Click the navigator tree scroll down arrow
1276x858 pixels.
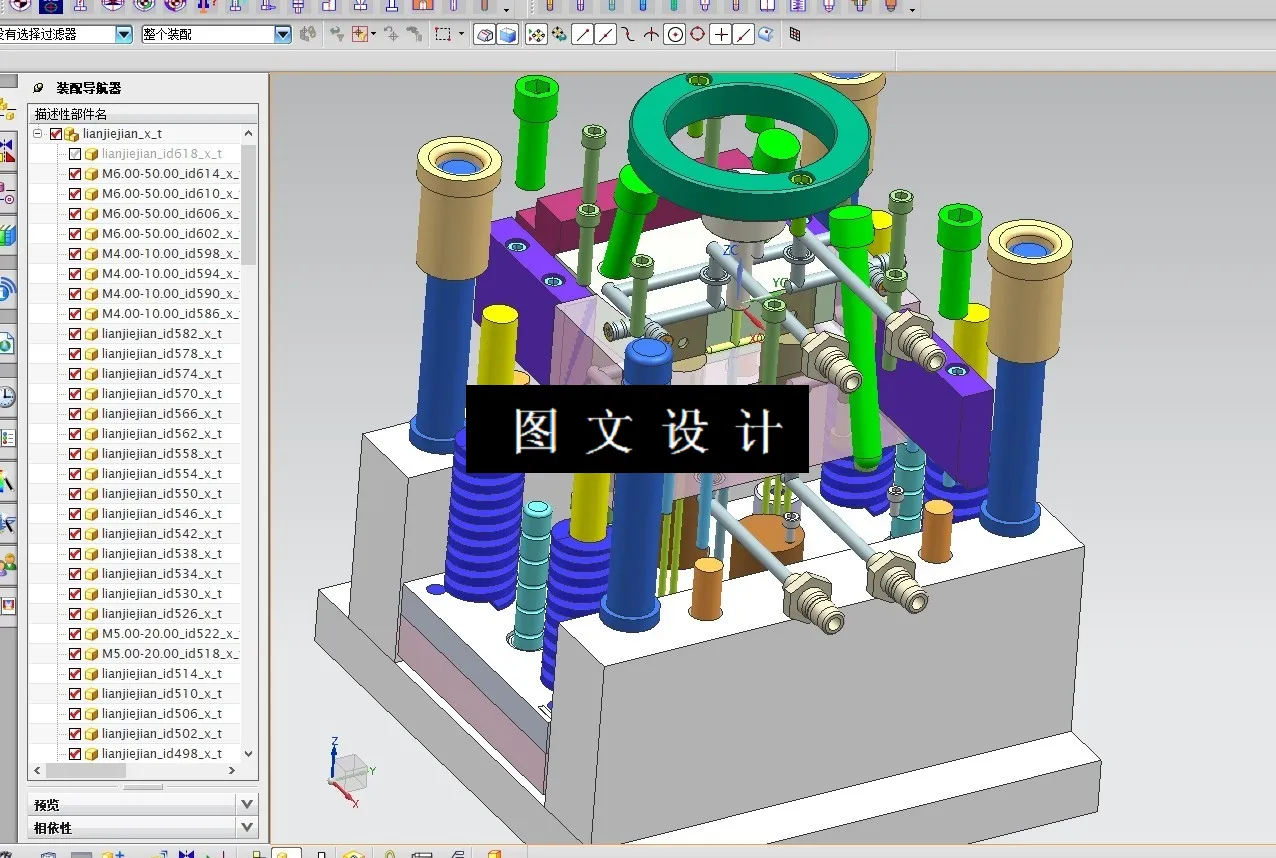coord(249,754)
